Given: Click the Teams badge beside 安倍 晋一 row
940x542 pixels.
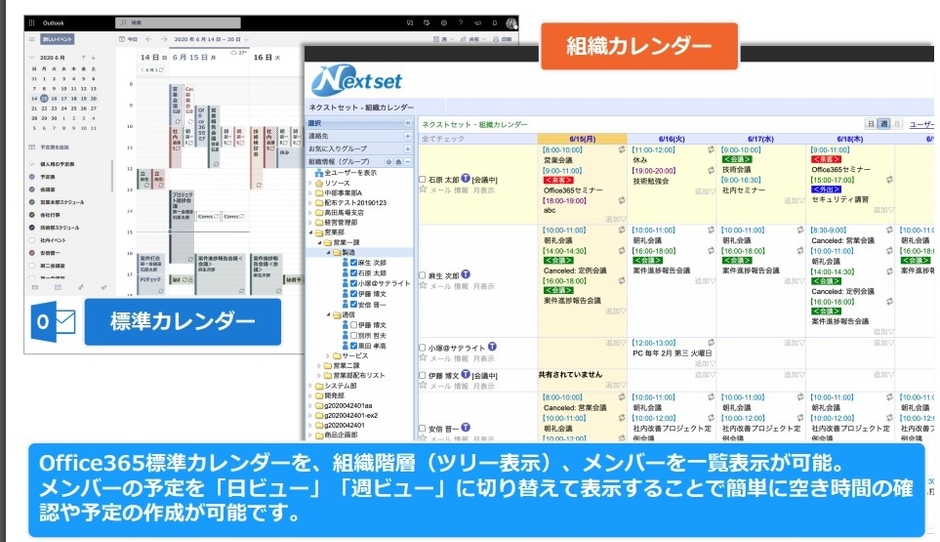Looking at the screenshot, I should [465, 427].
